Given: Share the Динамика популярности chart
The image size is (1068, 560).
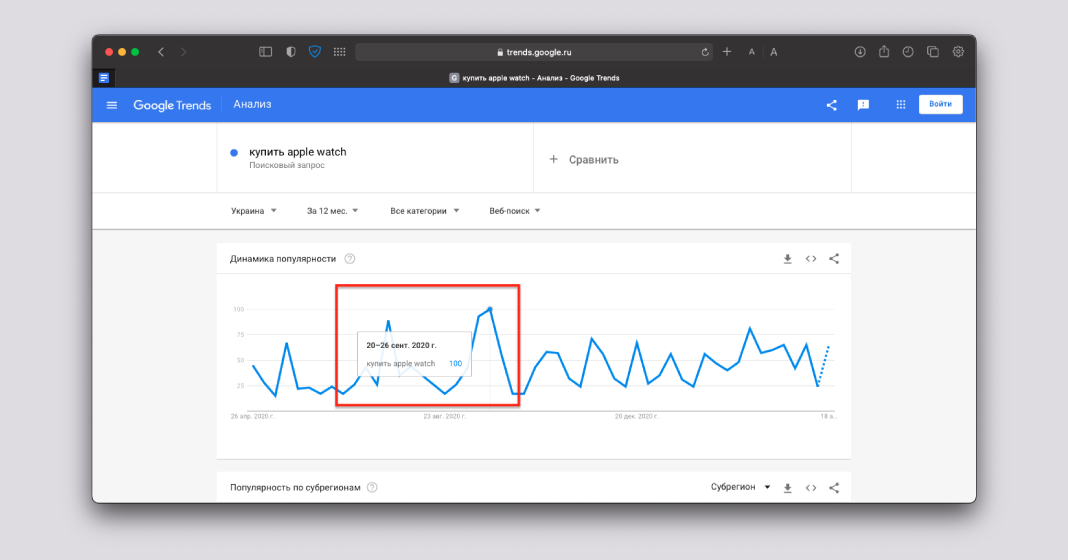Looking at the screenshot, I should point(834,259).
